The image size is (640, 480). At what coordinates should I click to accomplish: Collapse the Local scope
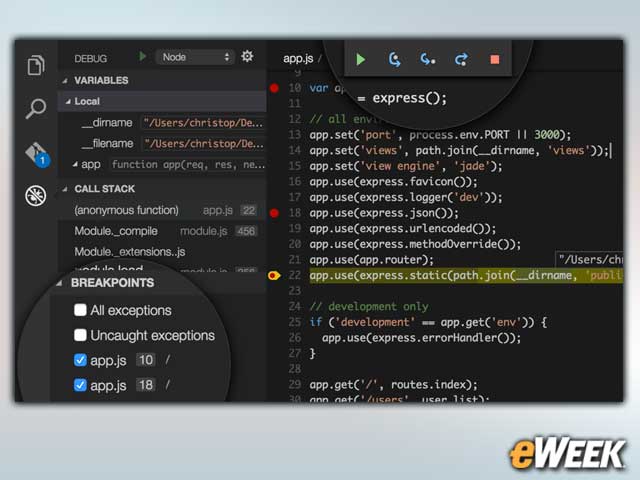[68, 102]
